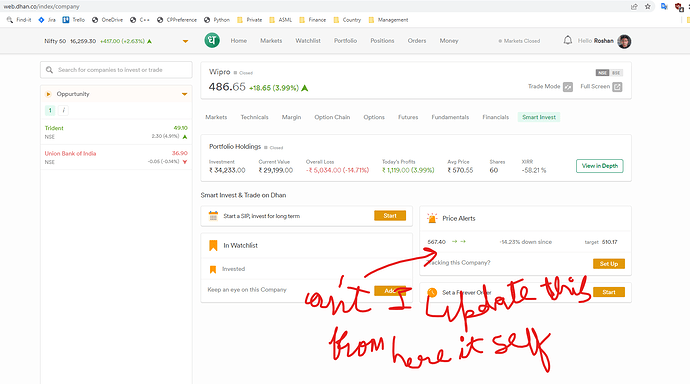Open the OneDrive bookmark
690x384 pixels.
(107, 20)
